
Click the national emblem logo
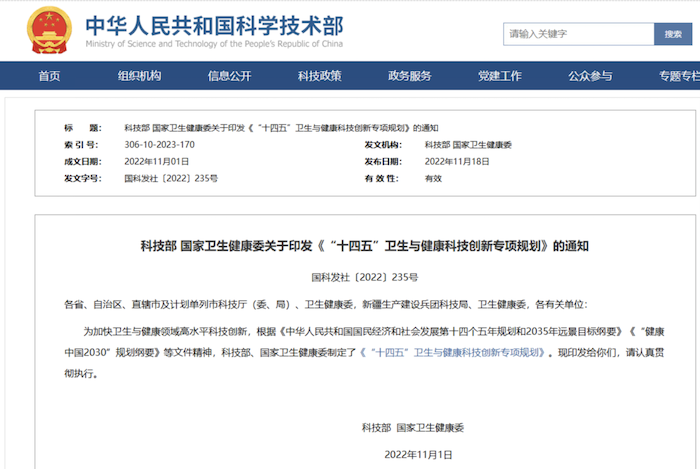49,30
